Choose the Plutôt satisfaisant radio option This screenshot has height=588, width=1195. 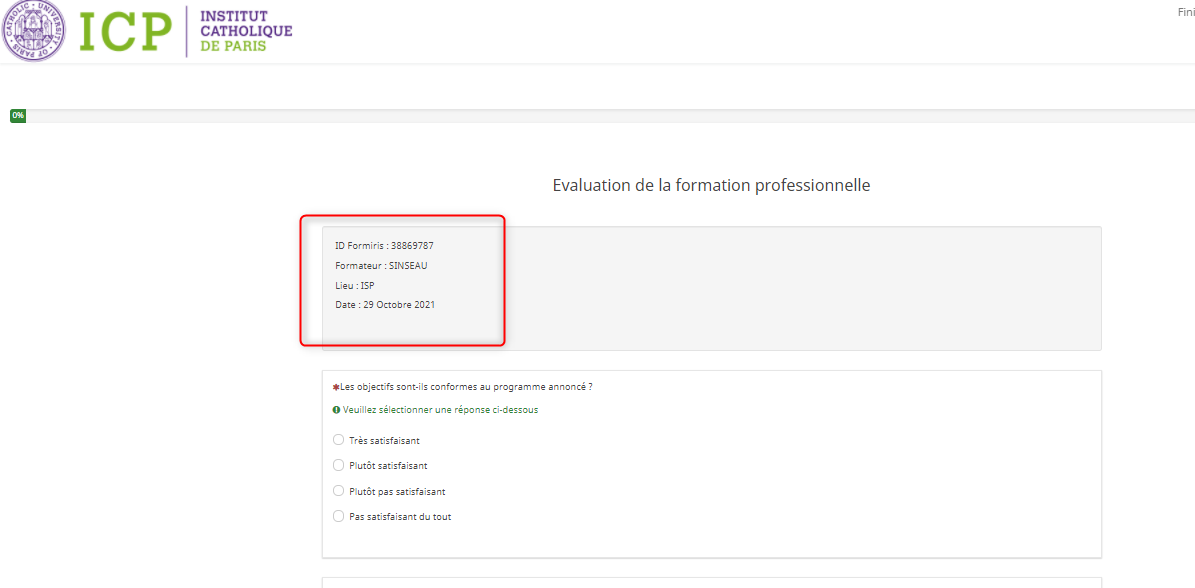click(338, 465)
